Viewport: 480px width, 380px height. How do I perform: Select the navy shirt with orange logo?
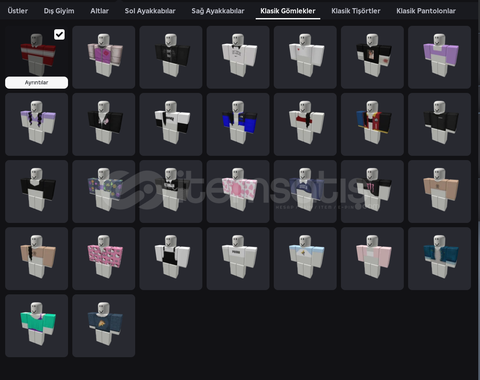[104, 326]
